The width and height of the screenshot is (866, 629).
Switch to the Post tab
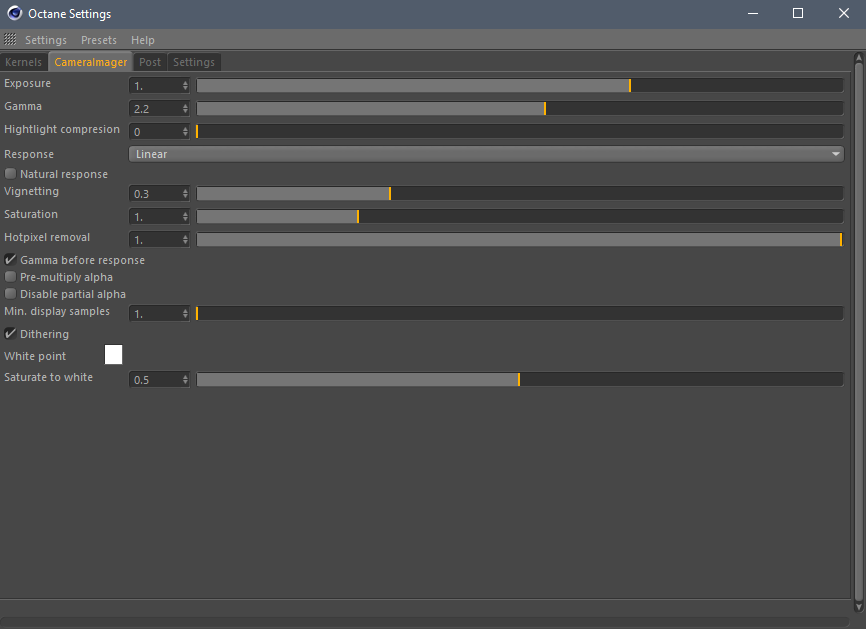tap(150, 62)
